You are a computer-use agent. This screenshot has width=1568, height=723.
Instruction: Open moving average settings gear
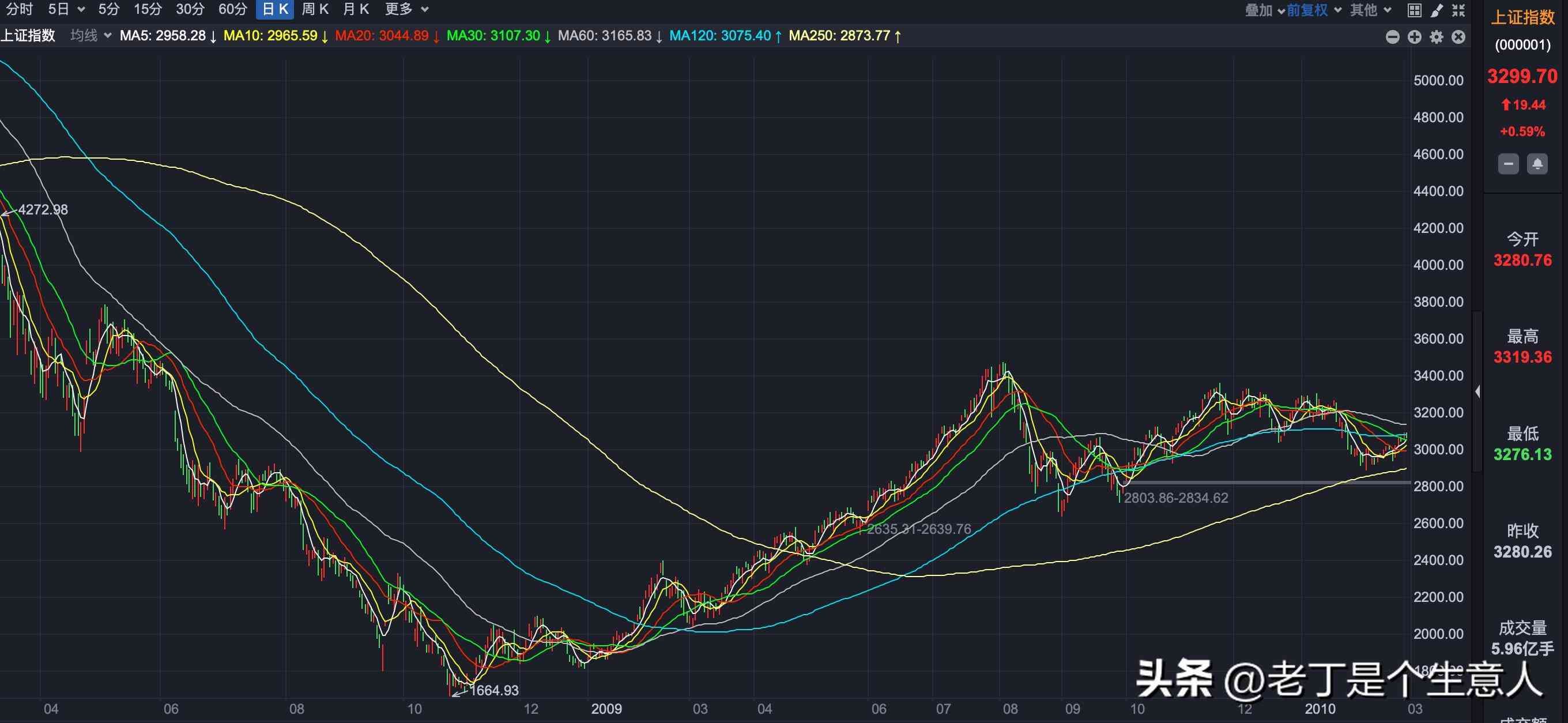point(1436,37)
